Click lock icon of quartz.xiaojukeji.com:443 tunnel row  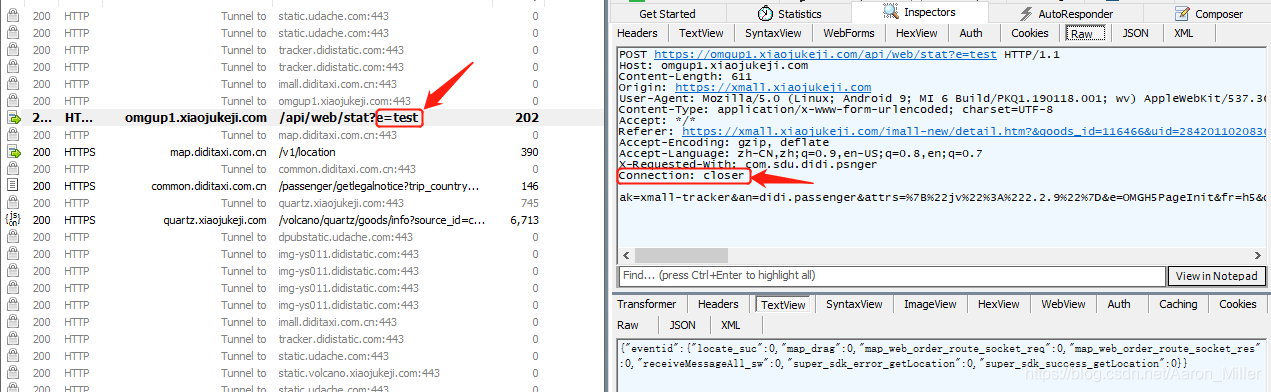tap(13, 203)
